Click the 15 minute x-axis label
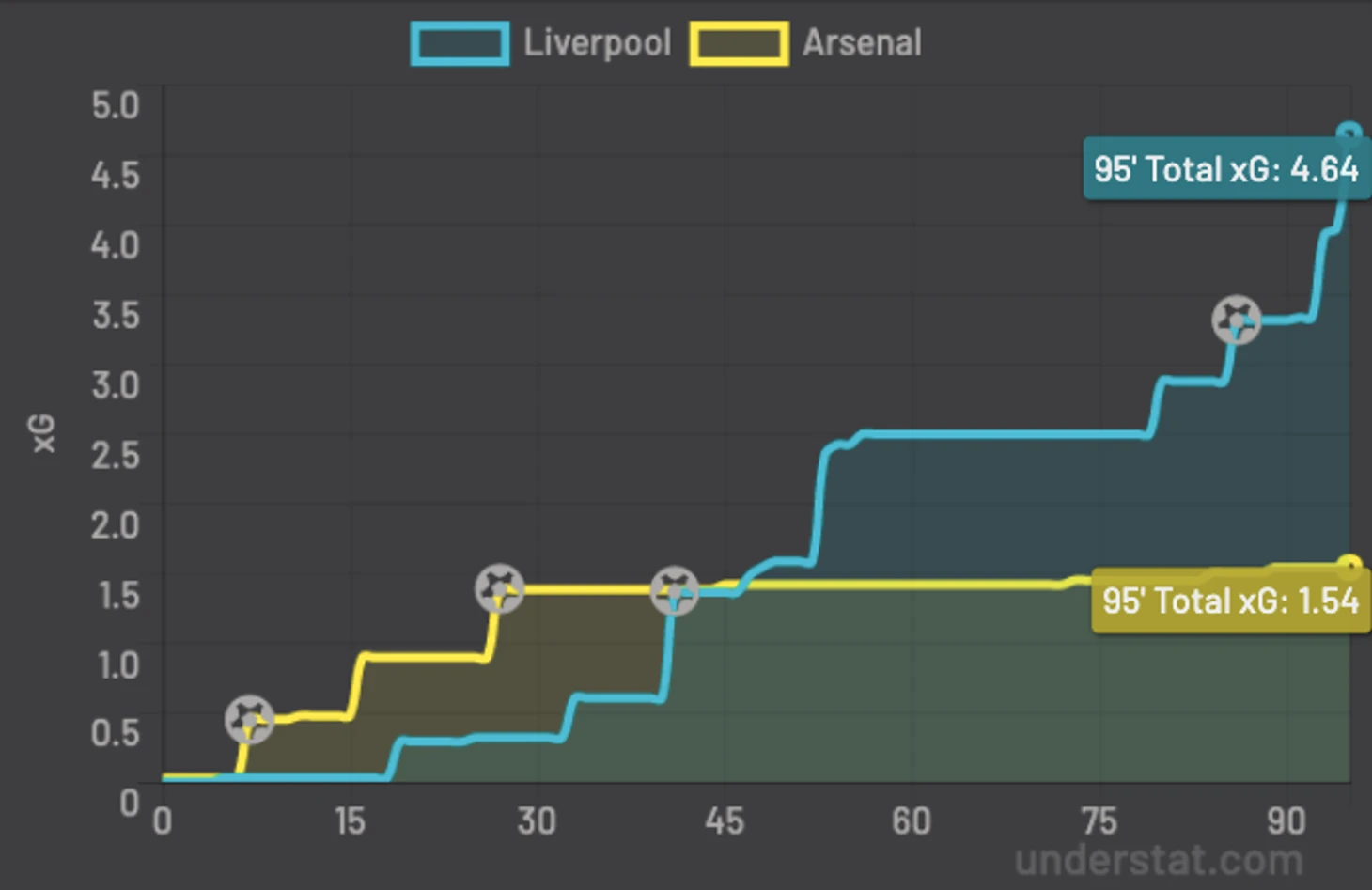1372x890 pixels. (x=349, y=821)
